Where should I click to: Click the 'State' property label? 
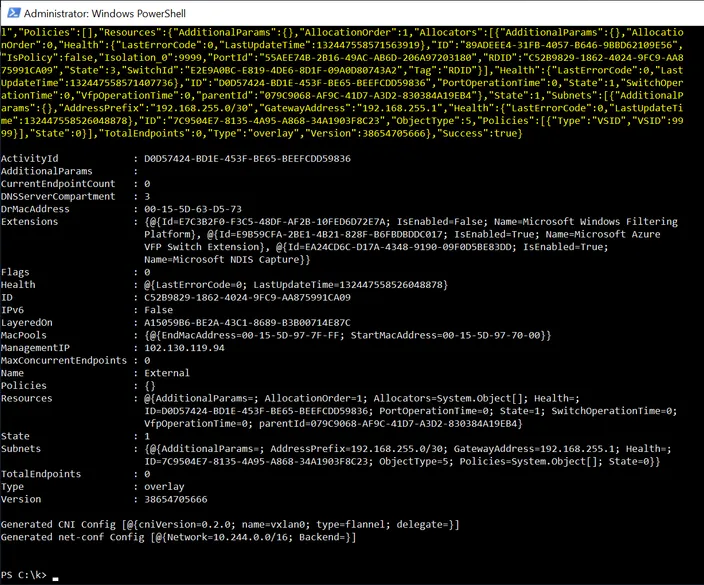pyautogui.click(x=15, y=436)
